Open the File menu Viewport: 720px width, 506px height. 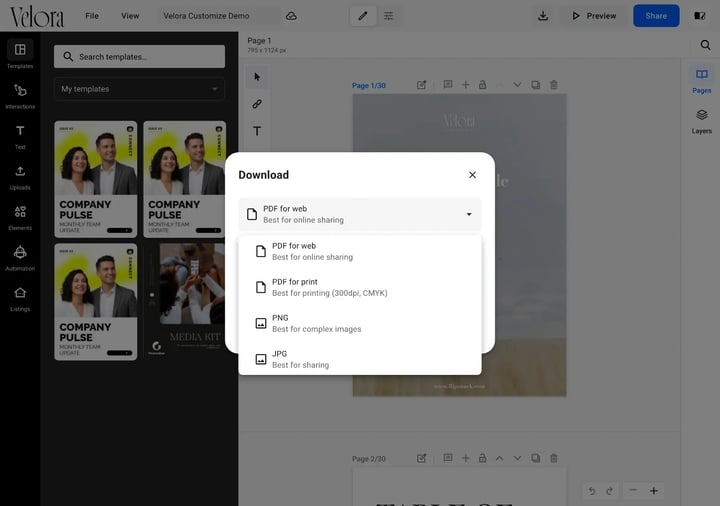pos(92,16)
